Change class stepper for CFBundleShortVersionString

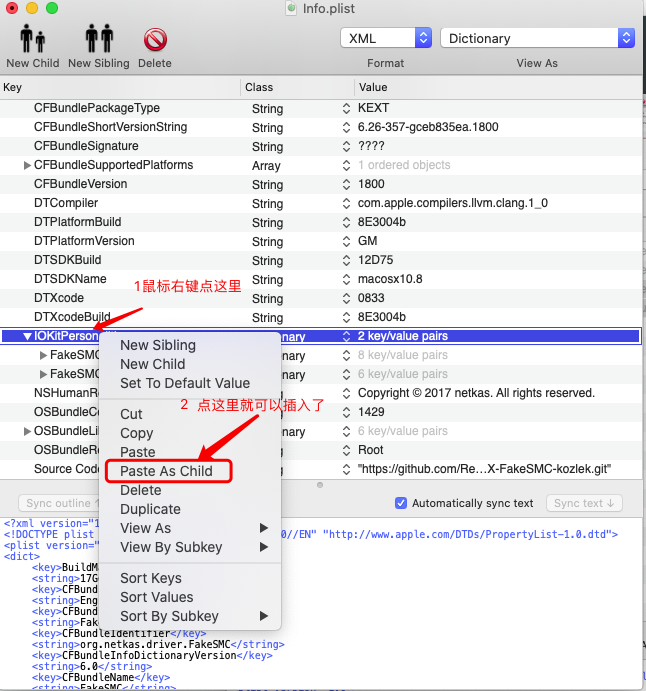tap(346, 127)
